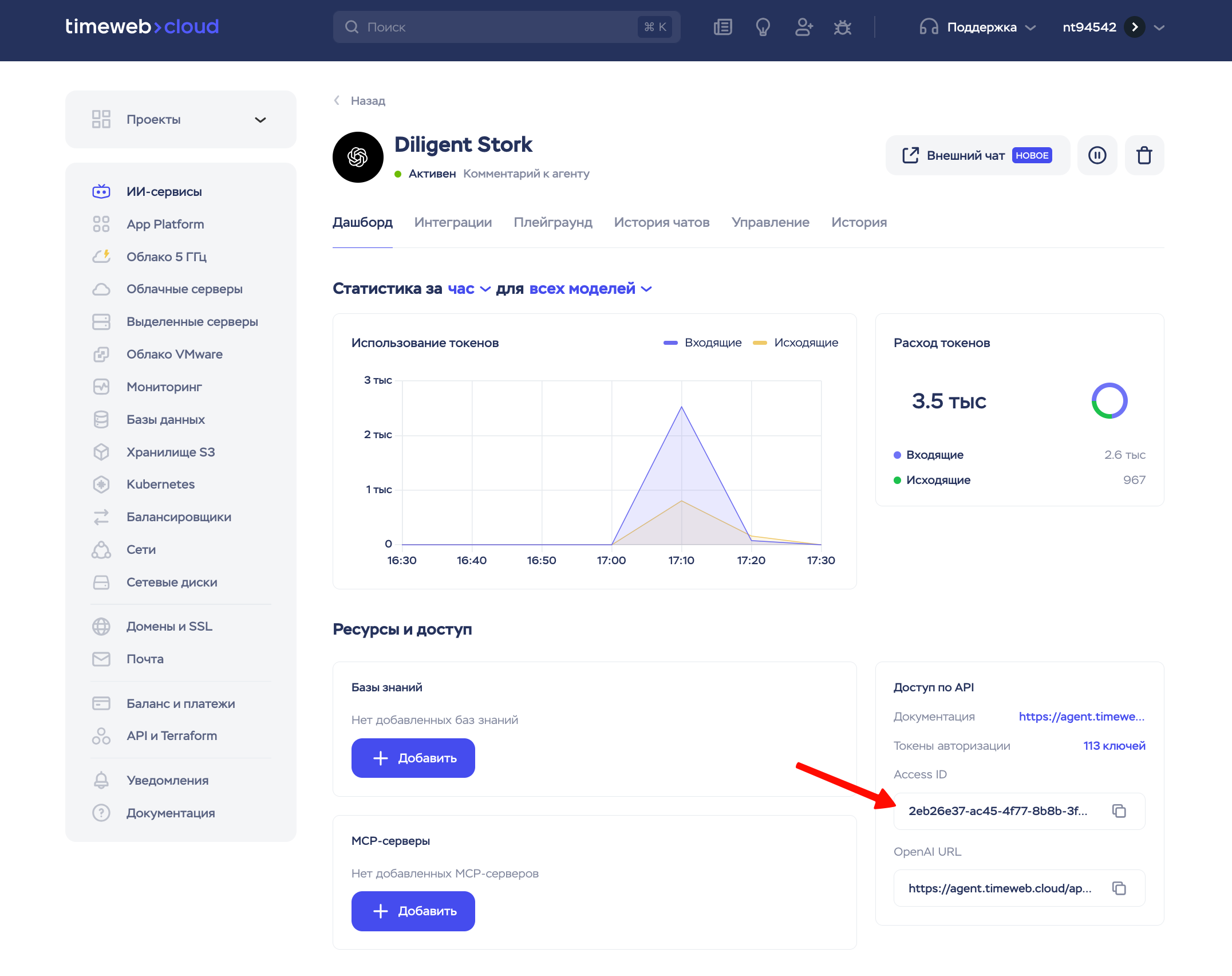Click the agent OpenAI logo avatar
This screenshot has width=1232, height=976.
358,157
